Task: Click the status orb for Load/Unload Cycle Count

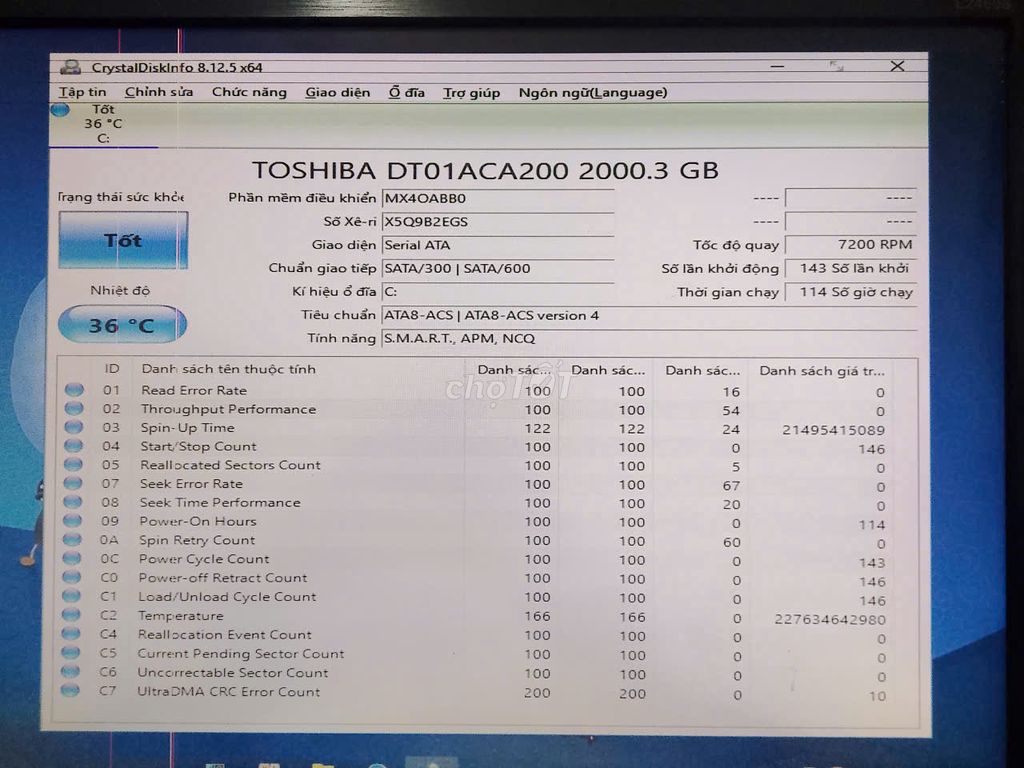Action: pyautogui.click(x=71, y=596)
